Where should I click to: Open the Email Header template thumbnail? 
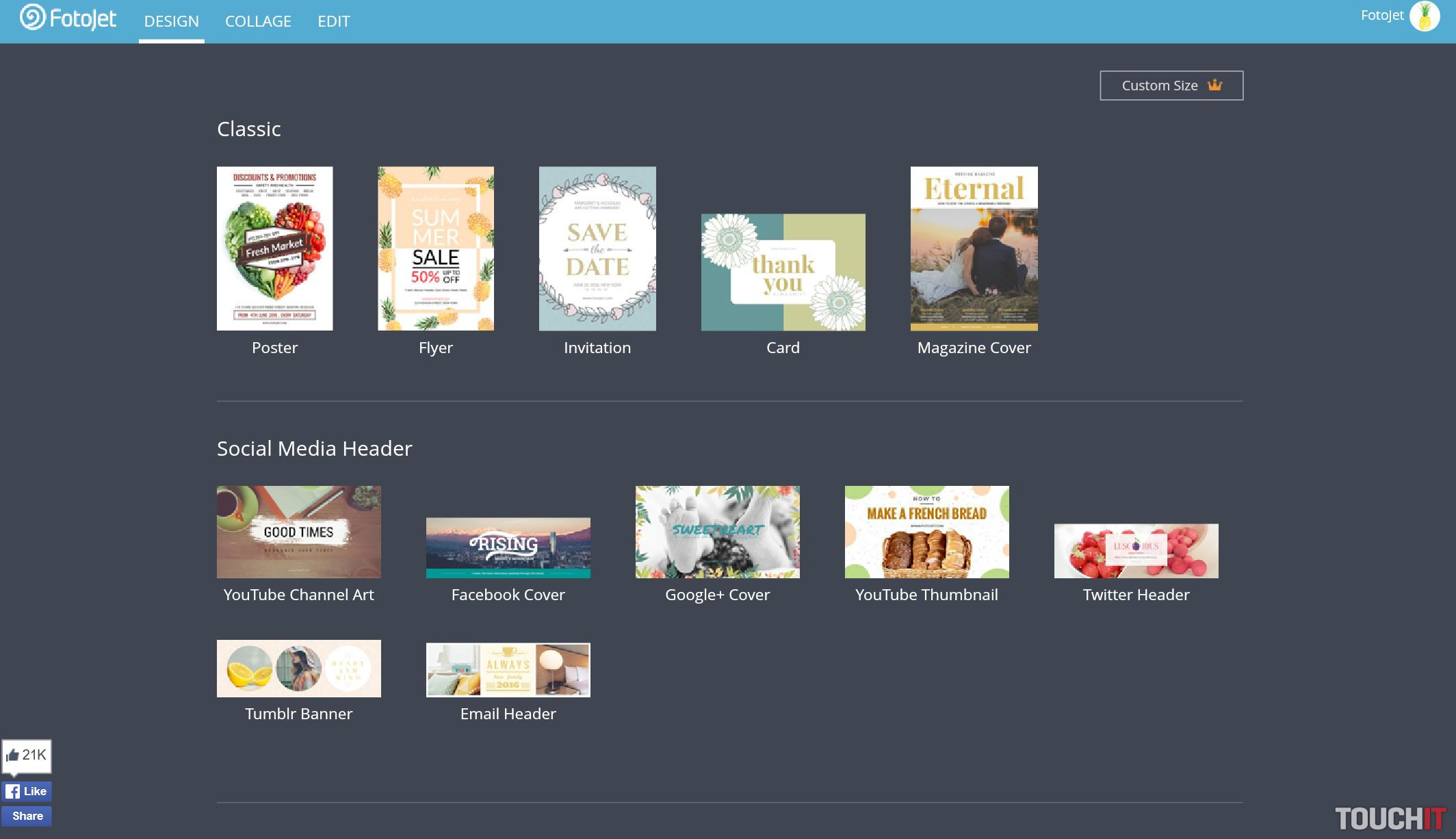(508, 670)
